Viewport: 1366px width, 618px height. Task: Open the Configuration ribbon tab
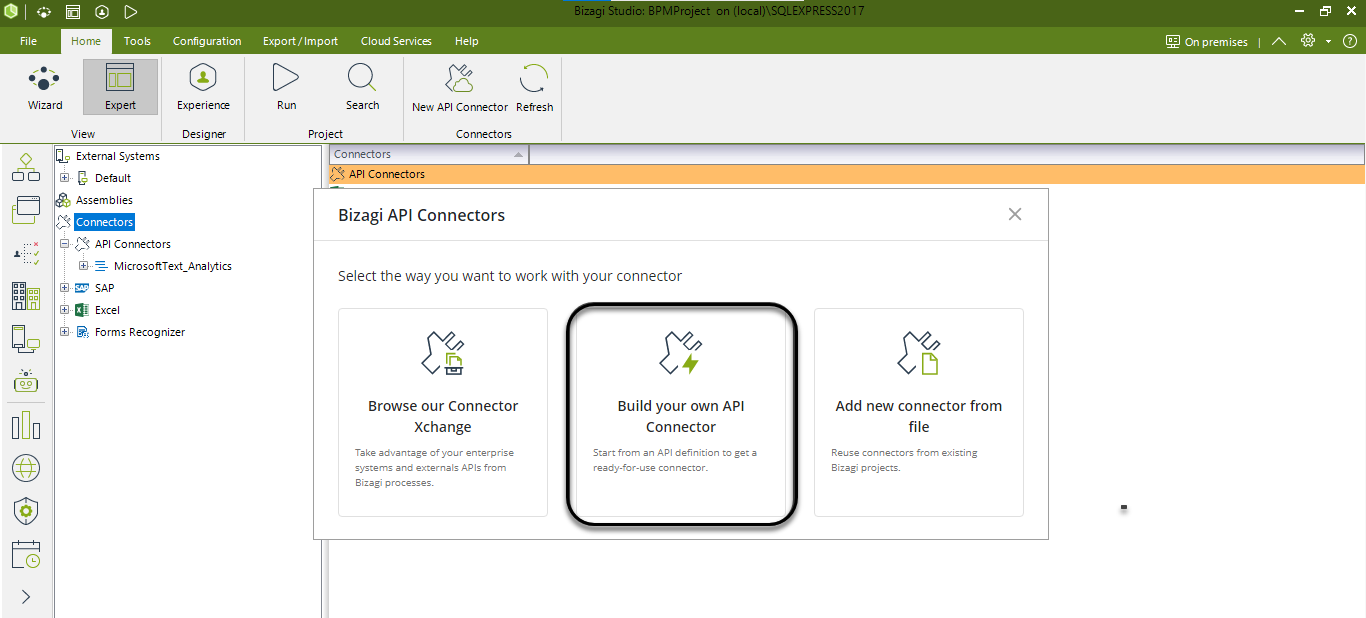click(x=207, y=41)
